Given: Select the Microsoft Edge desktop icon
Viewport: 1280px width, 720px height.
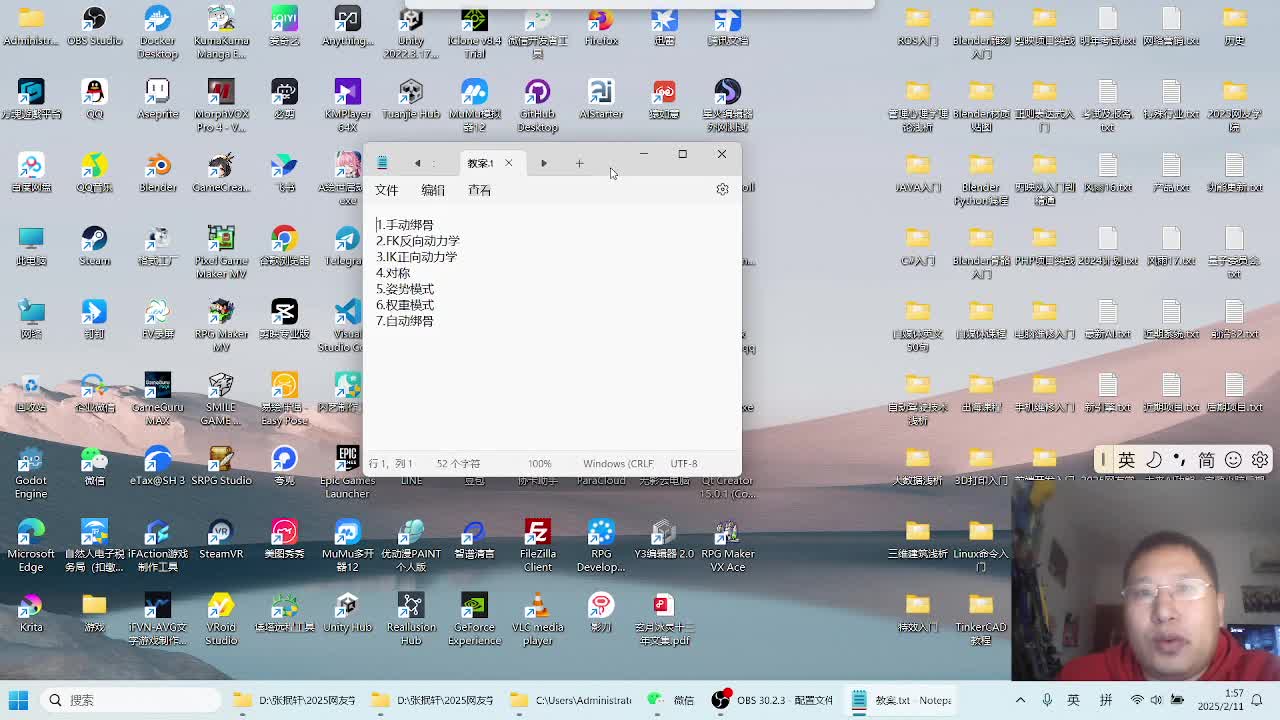Looking at the screenshot, I should [x=31, y=545].
